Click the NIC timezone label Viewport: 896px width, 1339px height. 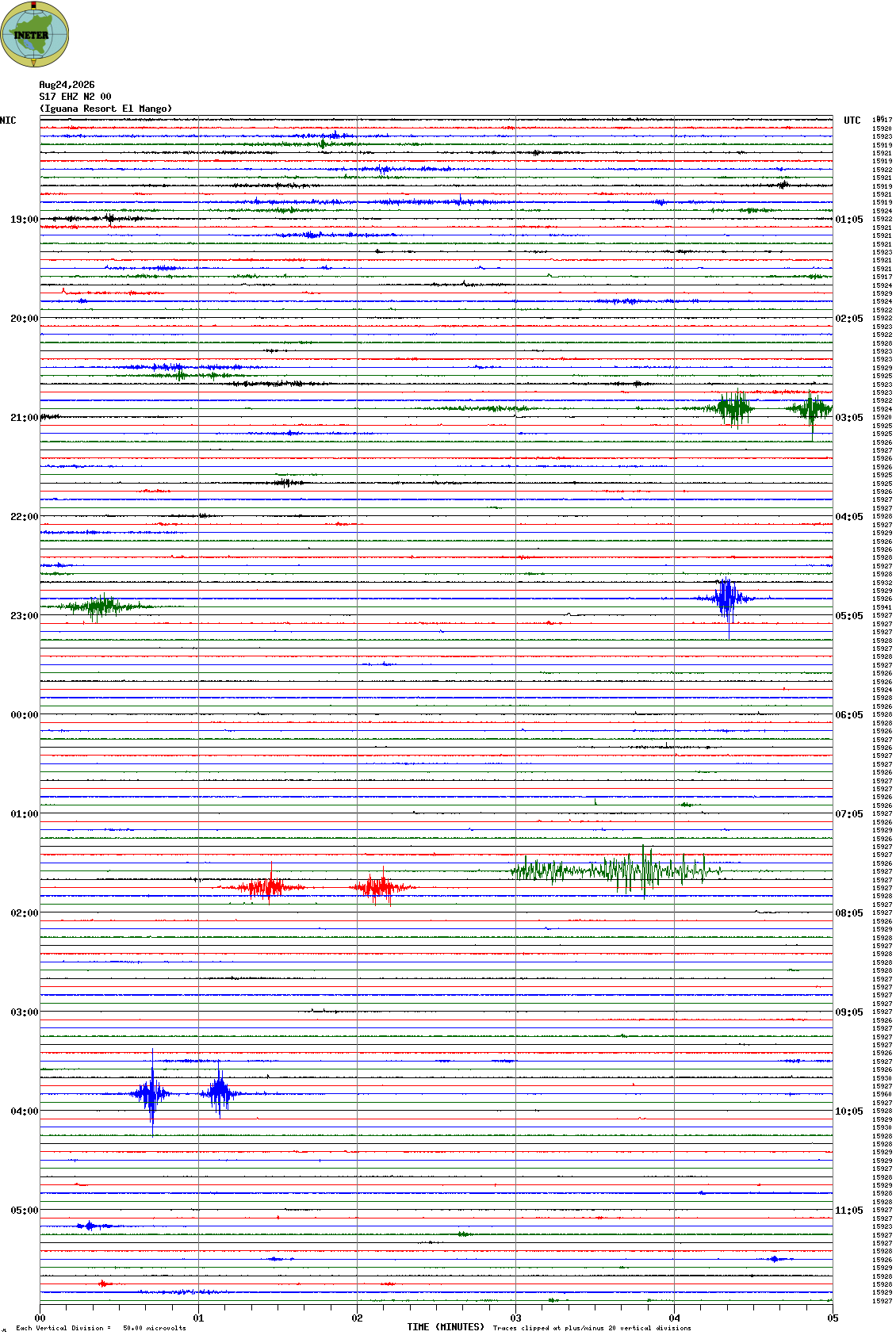(8, 121)
